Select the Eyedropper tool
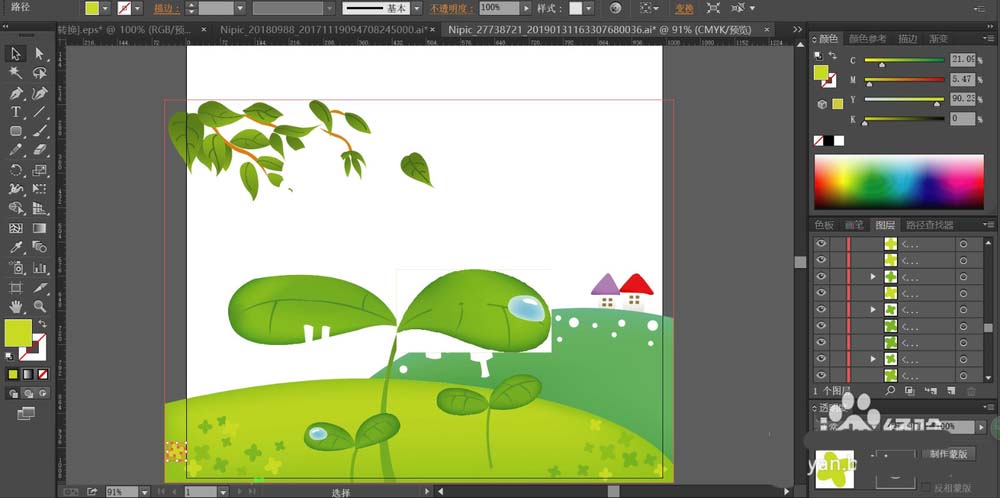This screenshot has height=498, width=1000. pos(16,247)
